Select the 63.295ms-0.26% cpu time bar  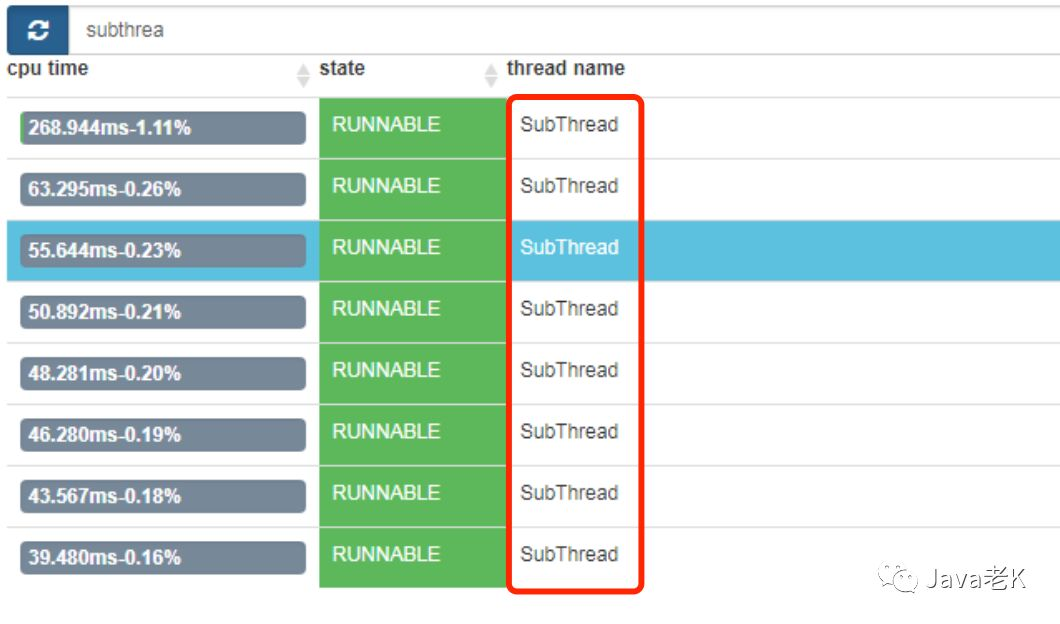click(163, 189)
